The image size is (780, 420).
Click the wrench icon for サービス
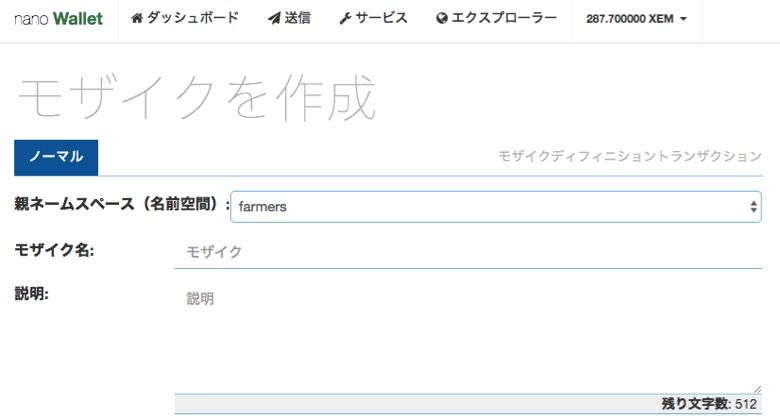click(x=345, y=19)
